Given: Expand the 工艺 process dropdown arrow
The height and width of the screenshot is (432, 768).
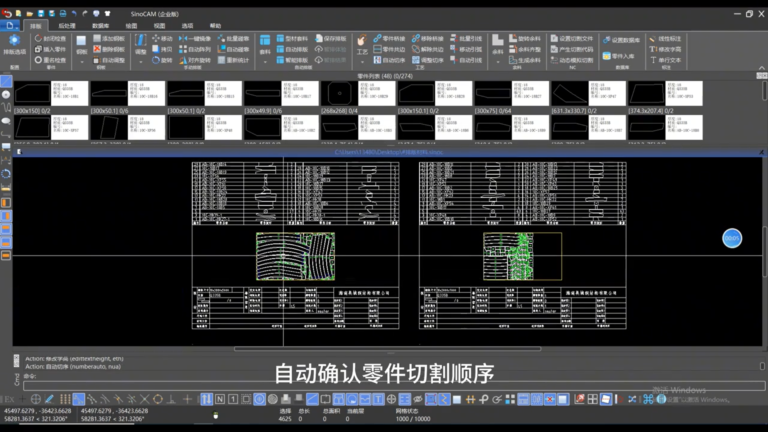Looking at the screenshot, I should coord(362,62).
